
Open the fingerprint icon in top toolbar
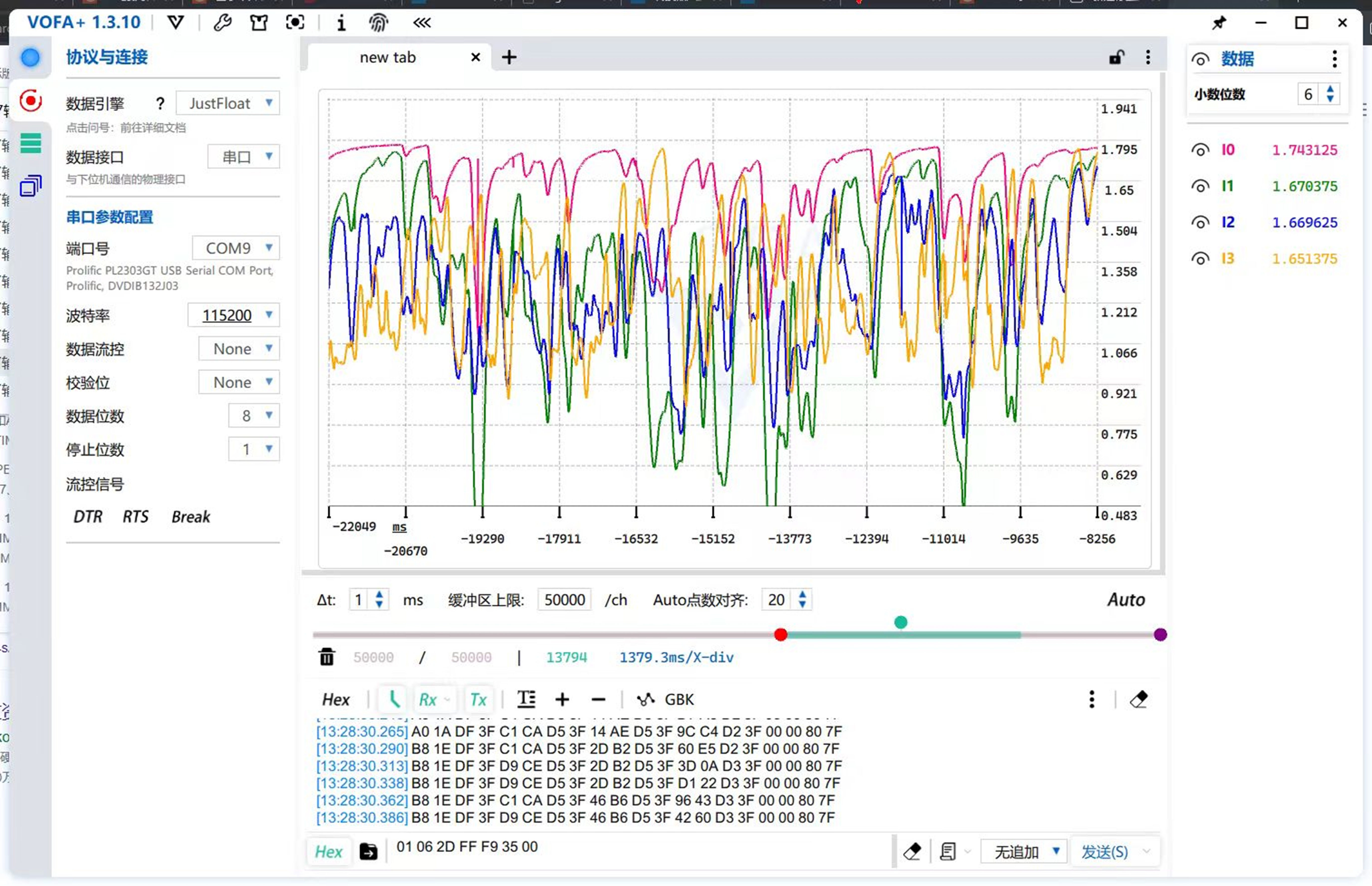(378, 22)
